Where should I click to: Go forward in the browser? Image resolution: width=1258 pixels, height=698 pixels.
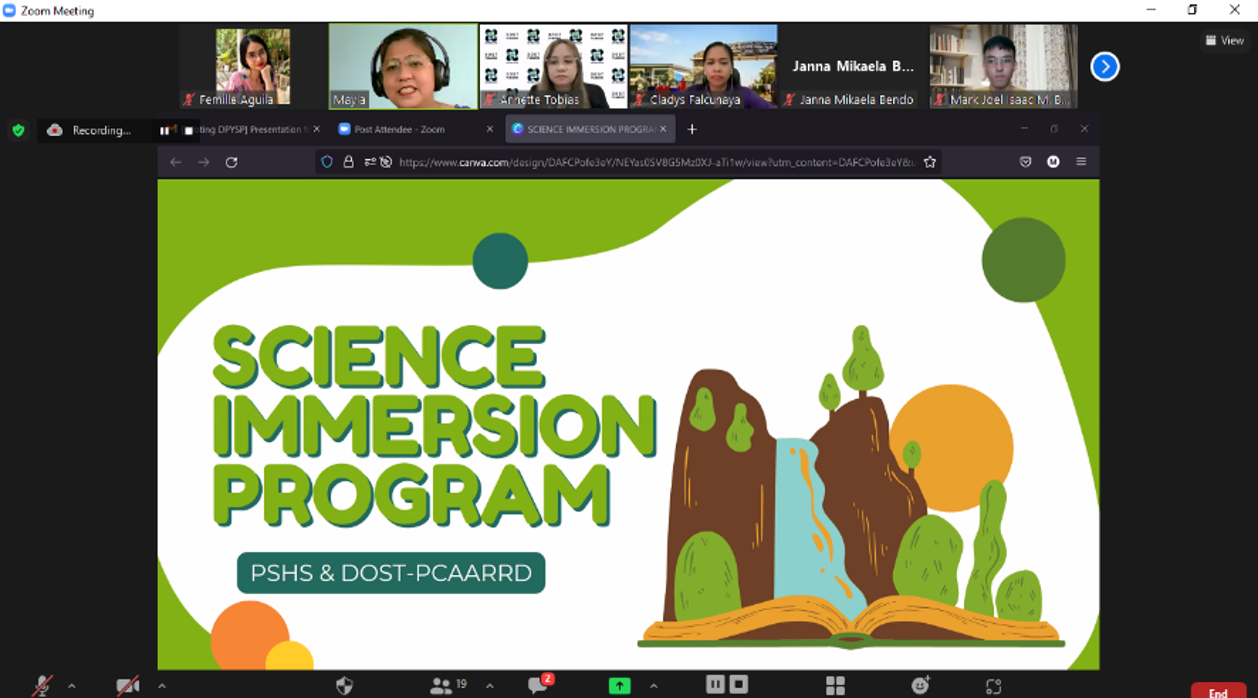204,162
